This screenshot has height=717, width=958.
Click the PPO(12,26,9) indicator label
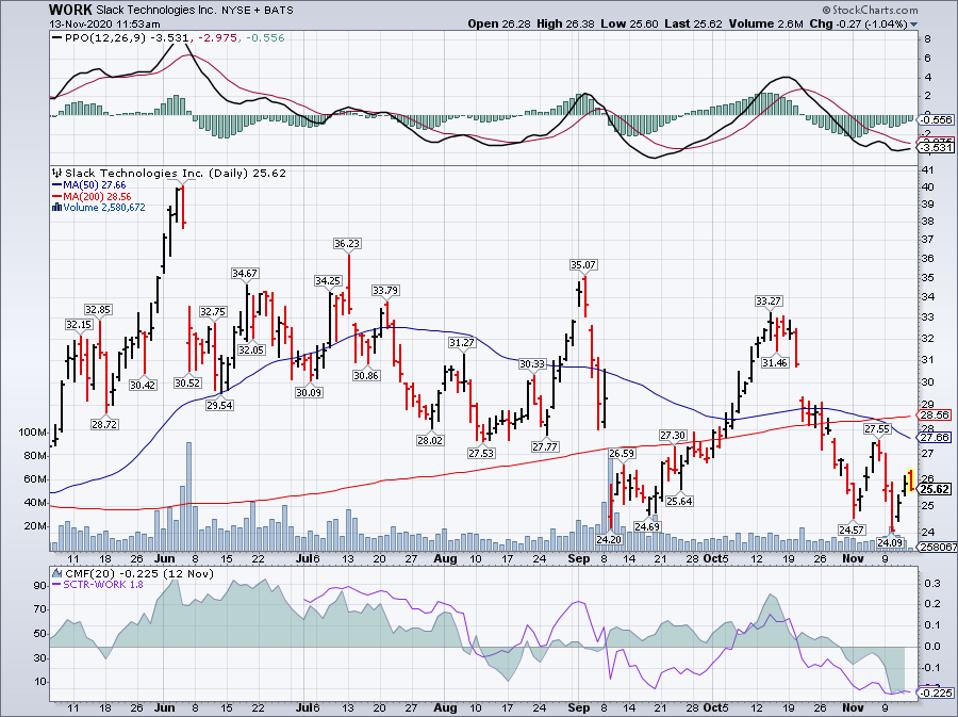click(107, 38)
